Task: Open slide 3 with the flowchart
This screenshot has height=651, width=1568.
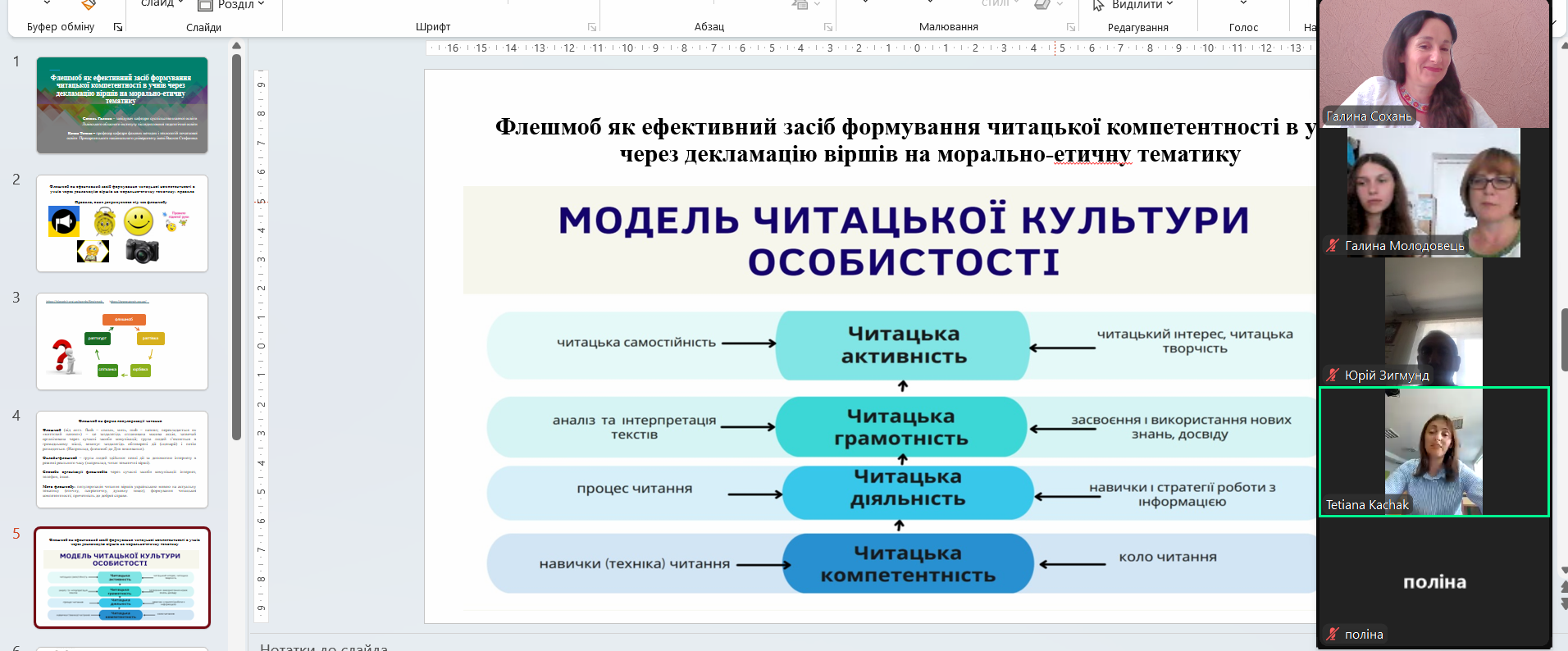Action: (x=122, y=341)
